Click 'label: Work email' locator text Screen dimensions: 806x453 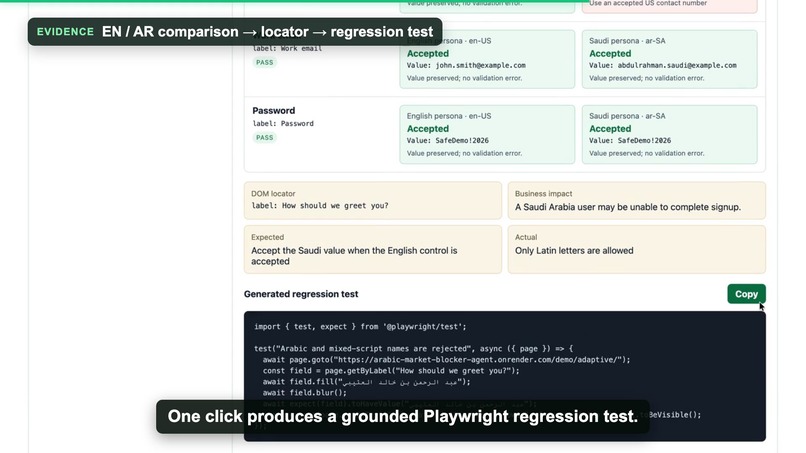[x=287, y=48]
